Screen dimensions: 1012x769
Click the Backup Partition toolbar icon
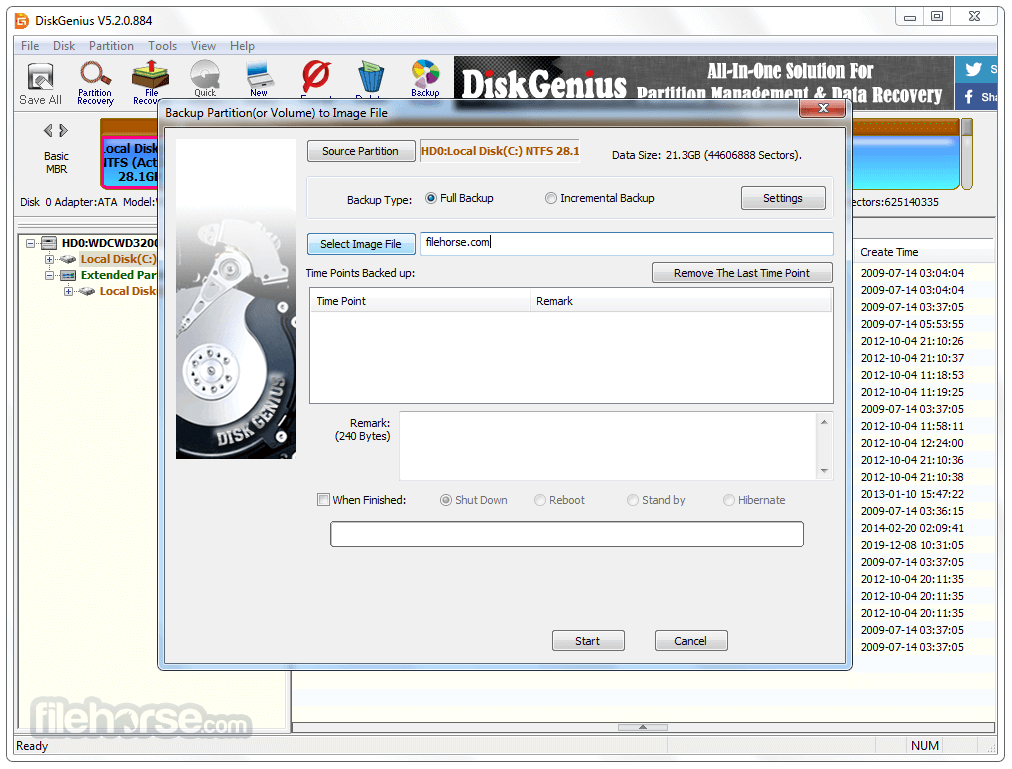coord(425,78)
